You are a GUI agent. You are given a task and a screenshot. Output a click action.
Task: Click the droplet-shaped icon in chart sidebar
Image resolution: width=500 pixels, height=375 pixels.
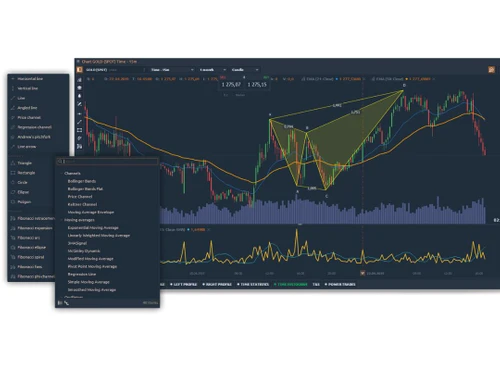(x=79, y=96)
